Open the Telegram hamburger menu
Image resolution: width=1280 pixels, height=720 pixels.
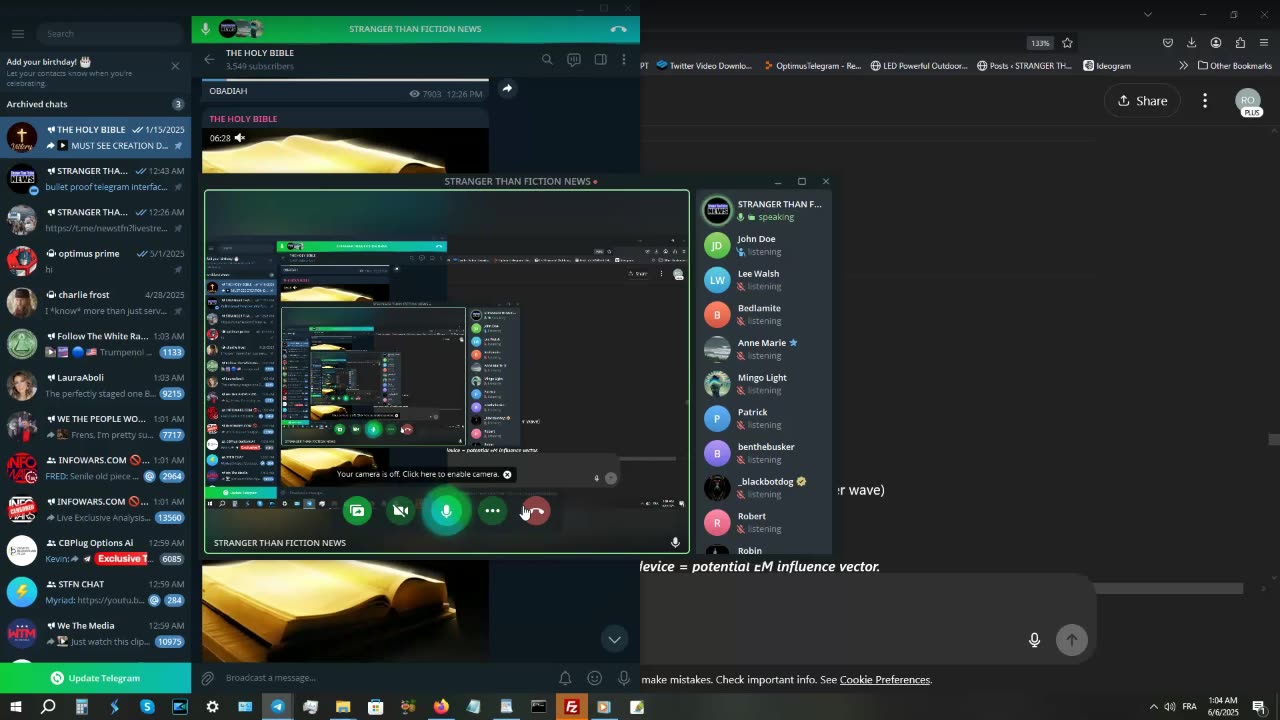(x=17, y=34)
